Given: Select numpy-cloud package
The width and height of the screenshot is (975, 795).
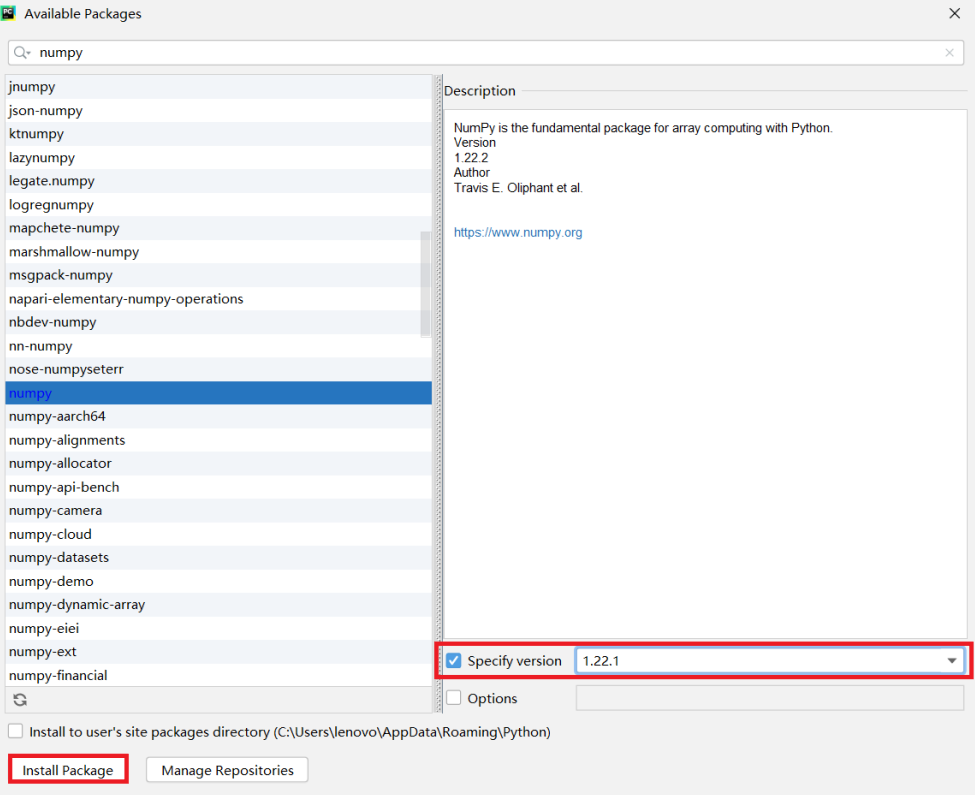Looking at the screenshot, I should click(x=218, y=534).
